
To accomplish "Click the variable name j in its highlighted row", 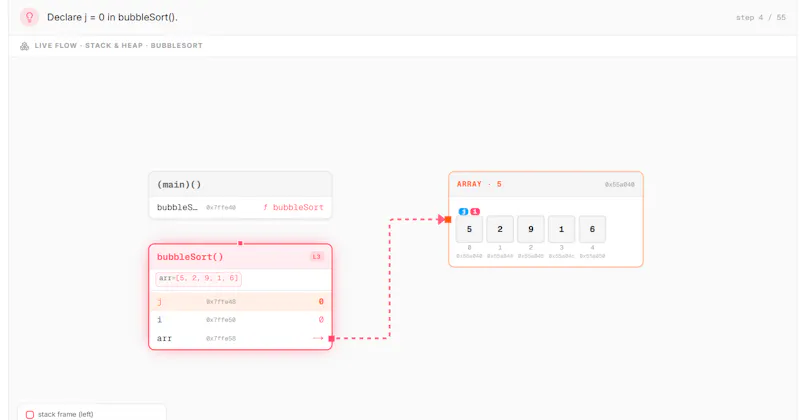I will [159, 302].
